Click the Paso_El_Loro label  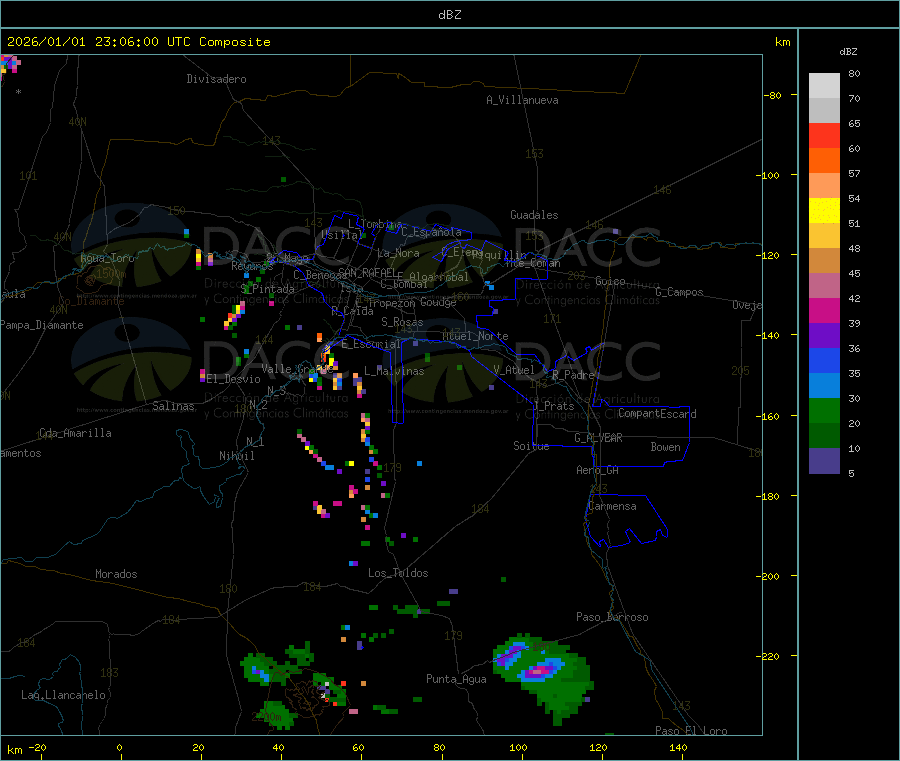click(x=691, y=731)
